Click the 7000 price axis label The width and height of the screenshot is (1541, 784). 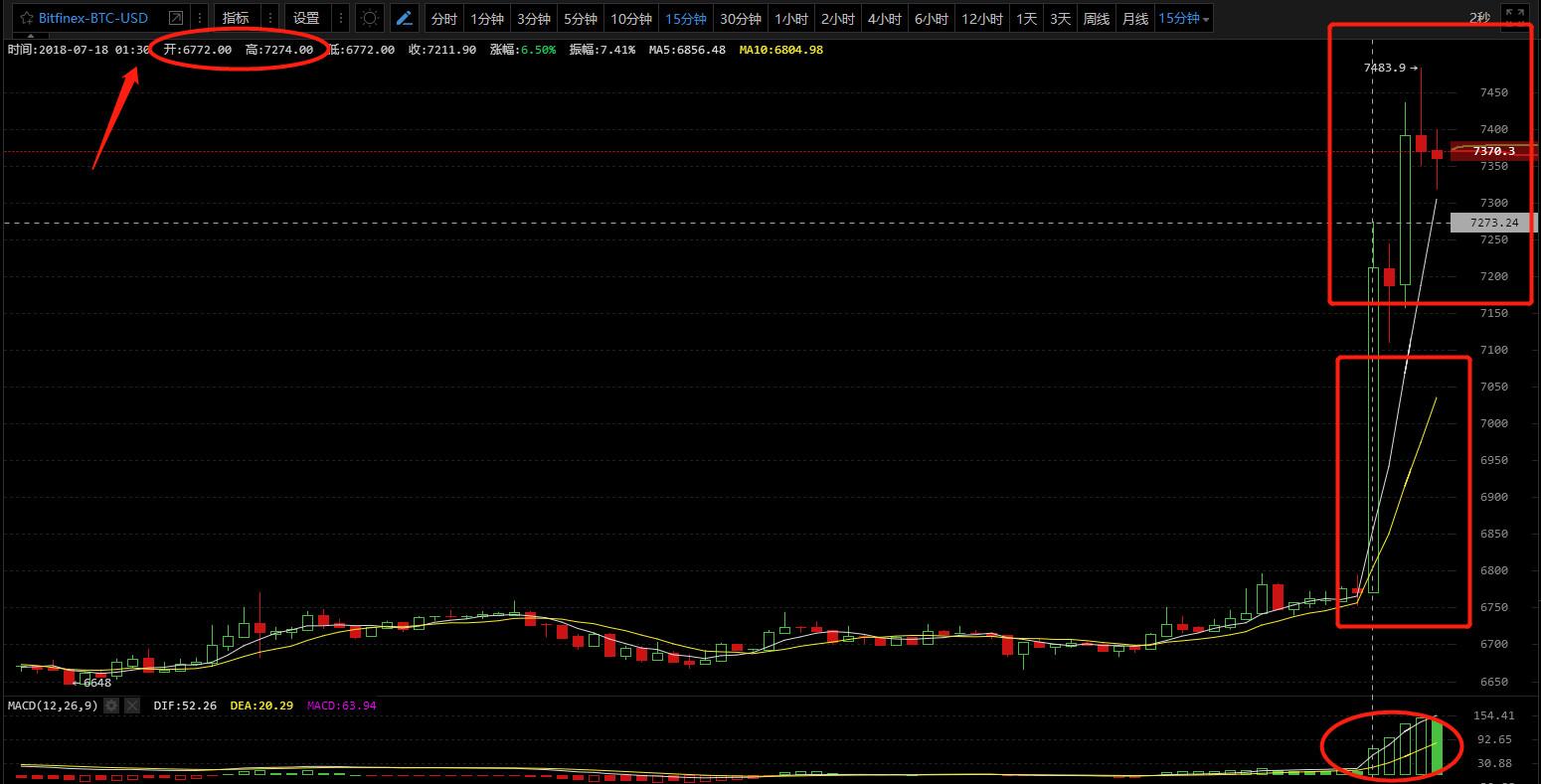coord(1494,423)
